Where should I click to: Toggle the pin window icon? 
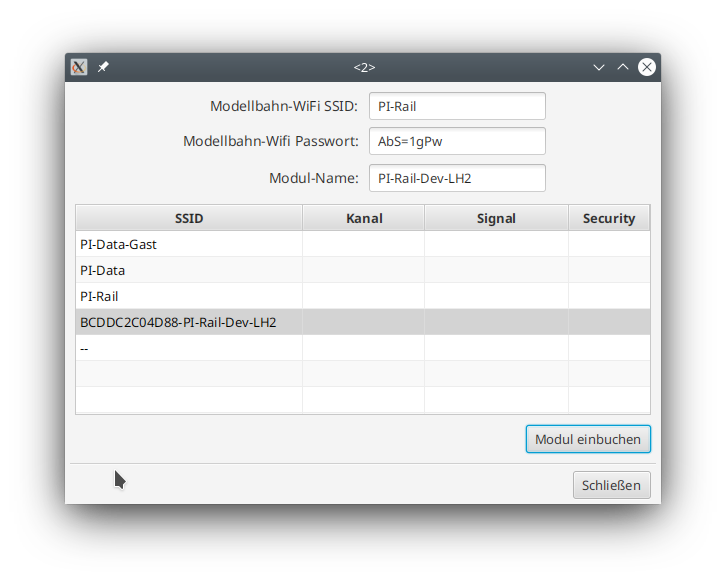[103, 67]
